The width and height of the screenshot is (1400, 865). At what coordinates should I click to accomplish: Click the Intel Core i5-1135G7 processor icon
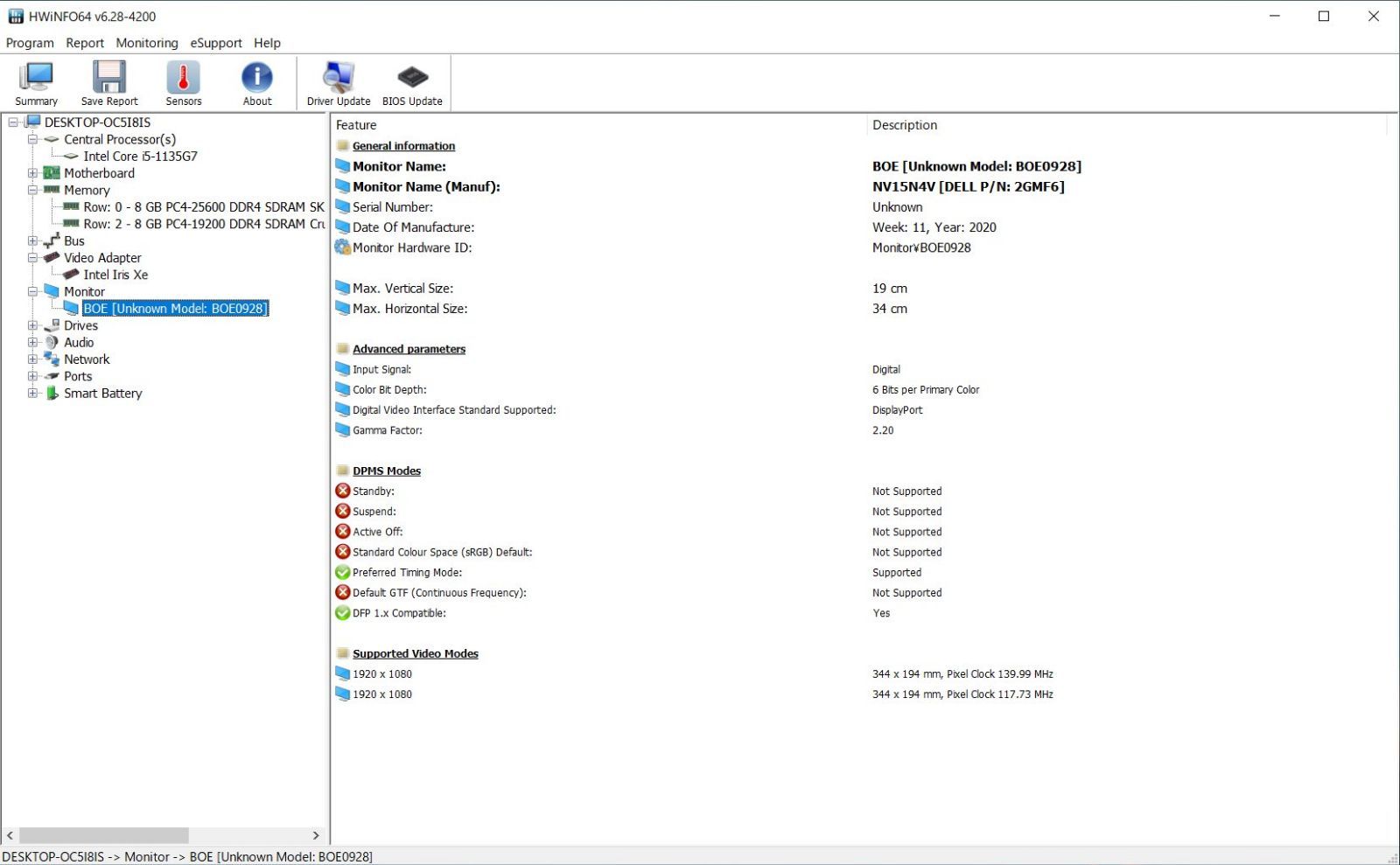click(x=71, y=157)
